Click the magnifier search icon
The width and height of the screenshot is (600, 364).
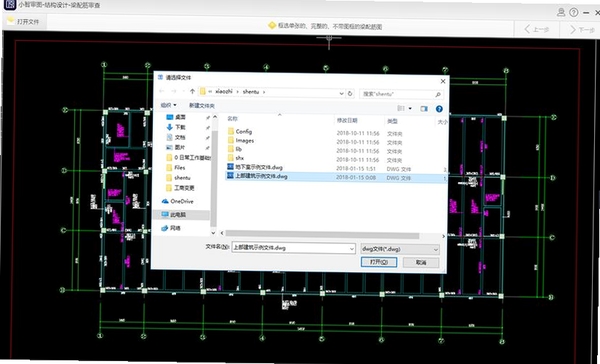pyautogui.click(x=438, y=94)
